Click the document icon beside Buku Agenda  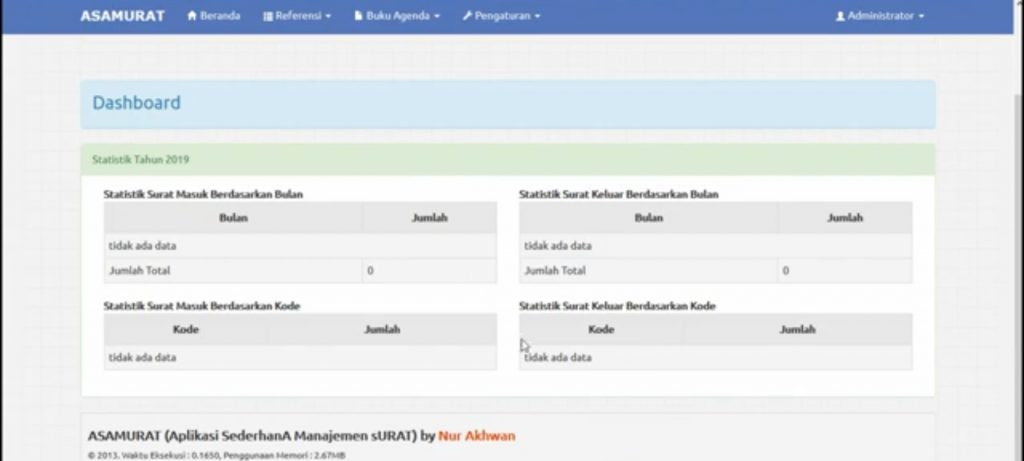tap(357, 16)
